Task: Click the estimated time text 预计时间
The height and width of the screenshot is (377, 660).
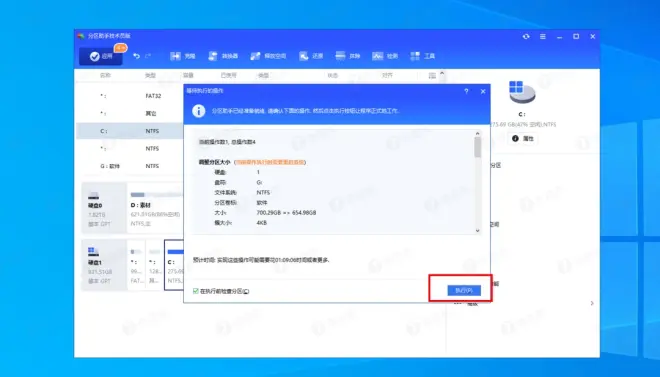Action: pyautogui.click(x=261, y=260)
